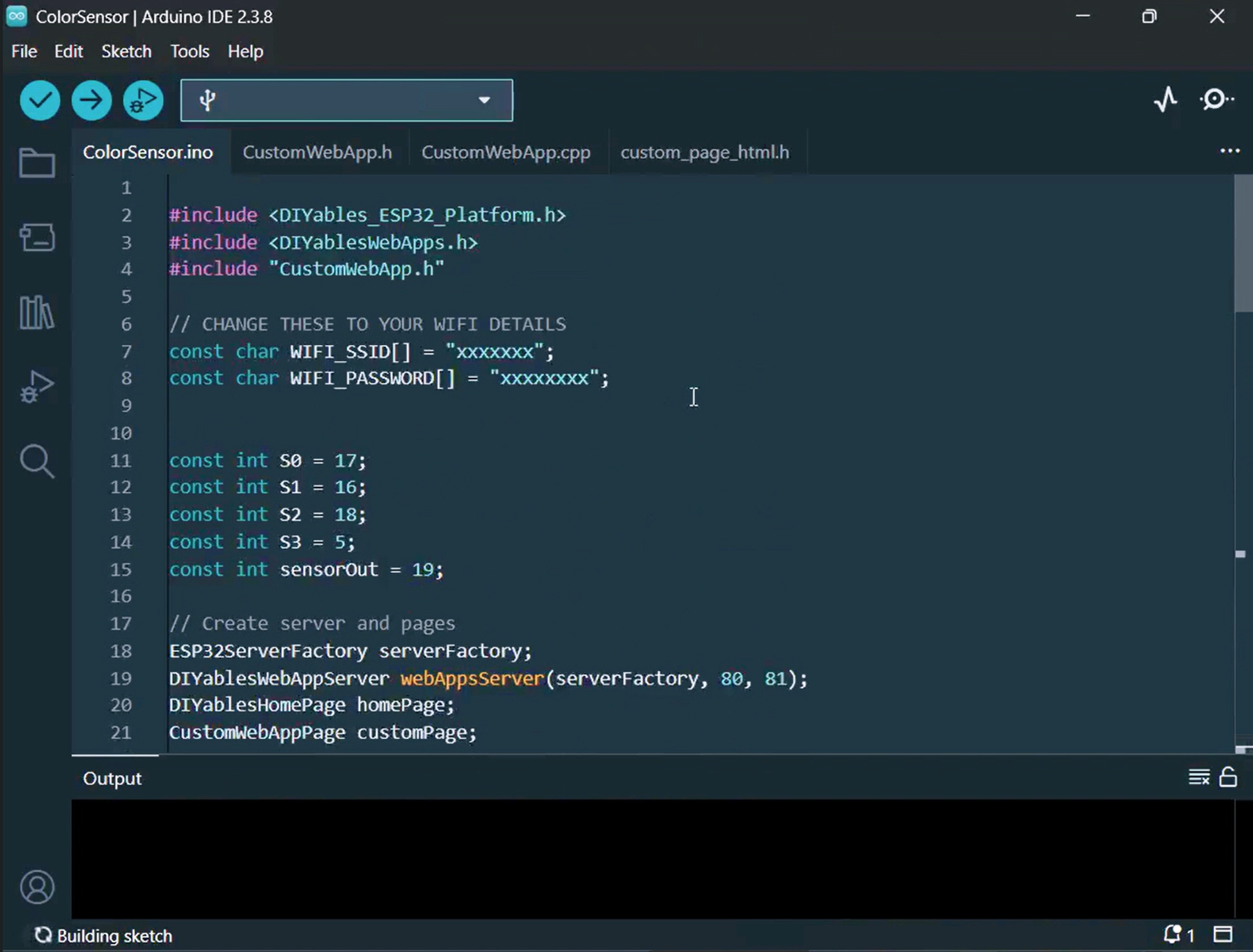Open the File menu
Image resolution: width=1253 pixels, height=952 pixels.
(x=24, y=51)
